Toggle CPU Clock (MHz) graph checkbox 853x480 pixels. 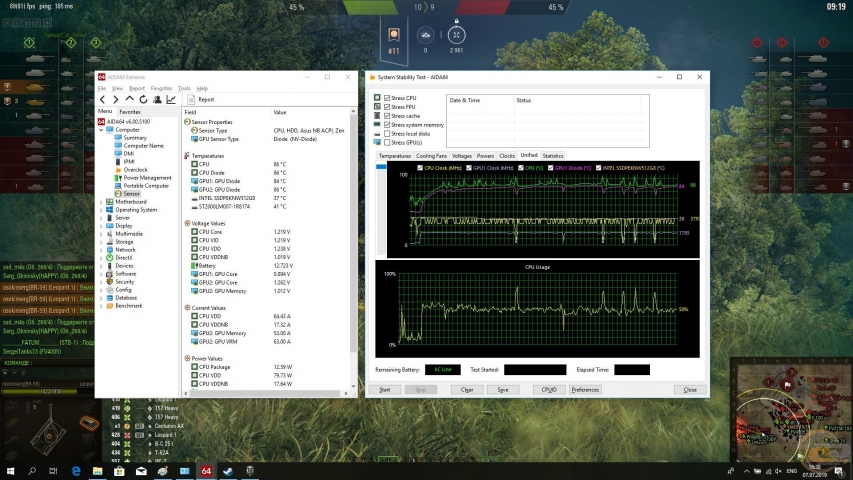coord(419,168)
